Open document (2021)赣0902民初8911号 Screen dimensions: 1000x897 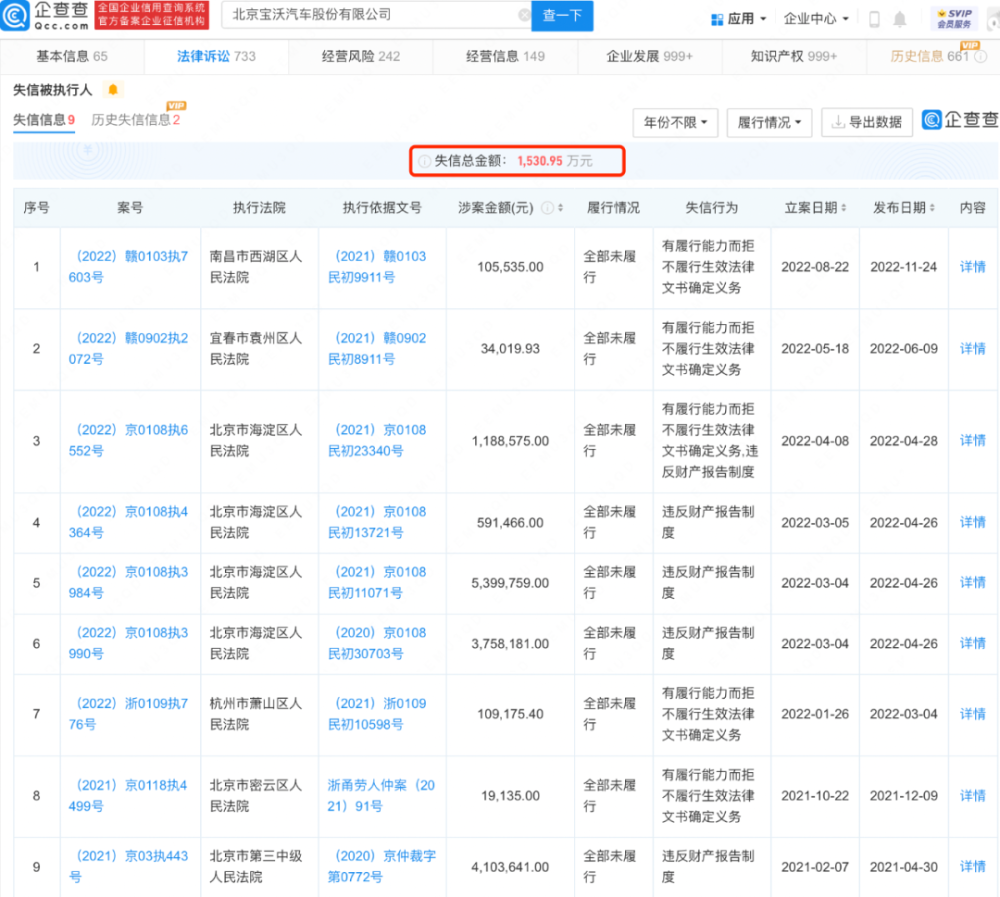click(377, 348)
